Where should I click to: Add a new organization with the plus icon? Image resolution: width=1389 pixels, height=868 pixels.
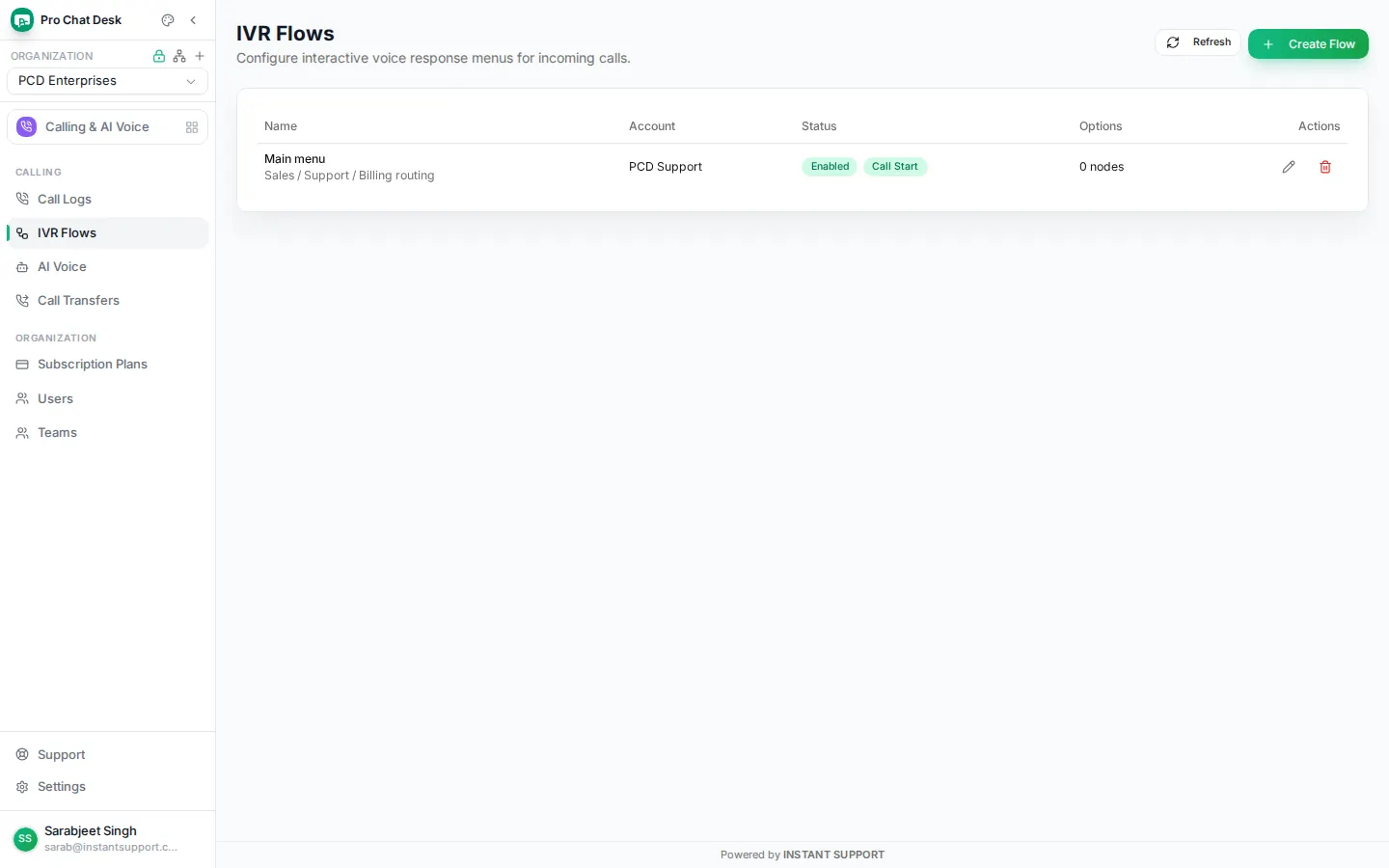coord(200,56)
